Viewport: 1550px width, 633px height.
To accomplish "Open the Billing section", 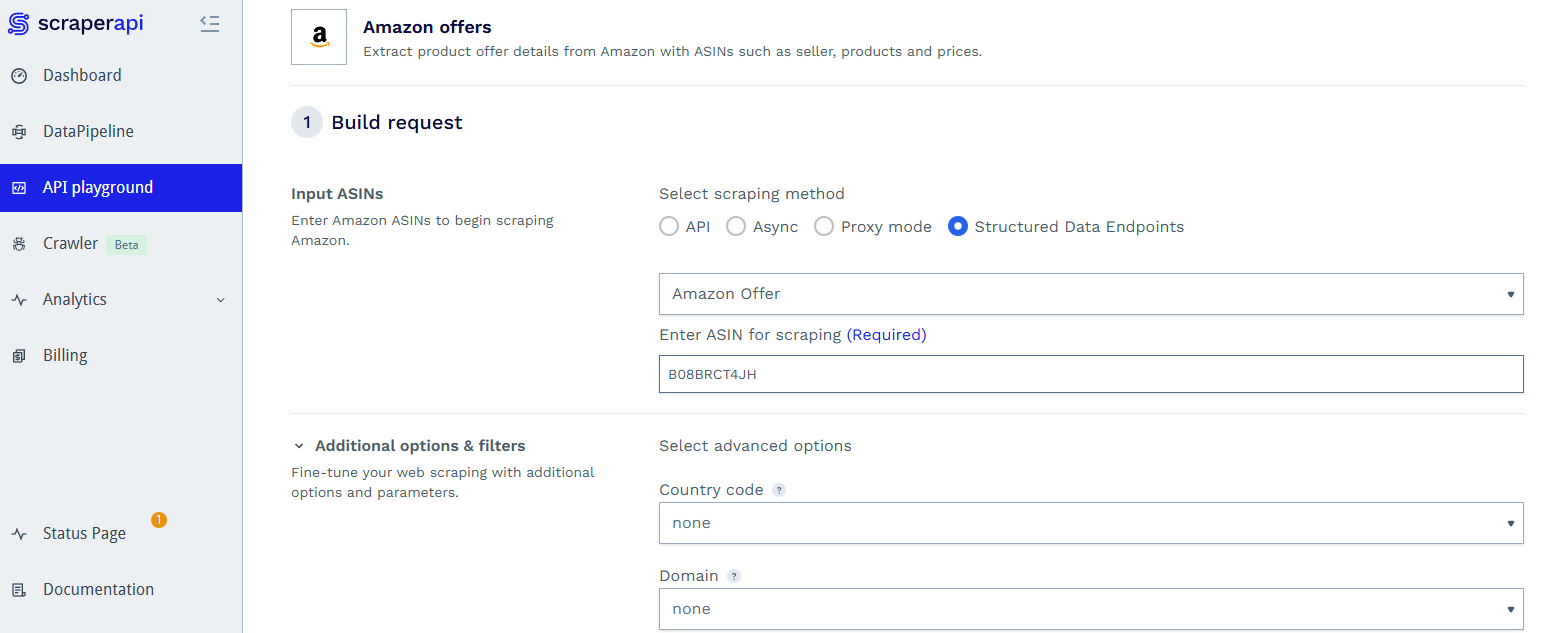I will [x=64, y=355].
